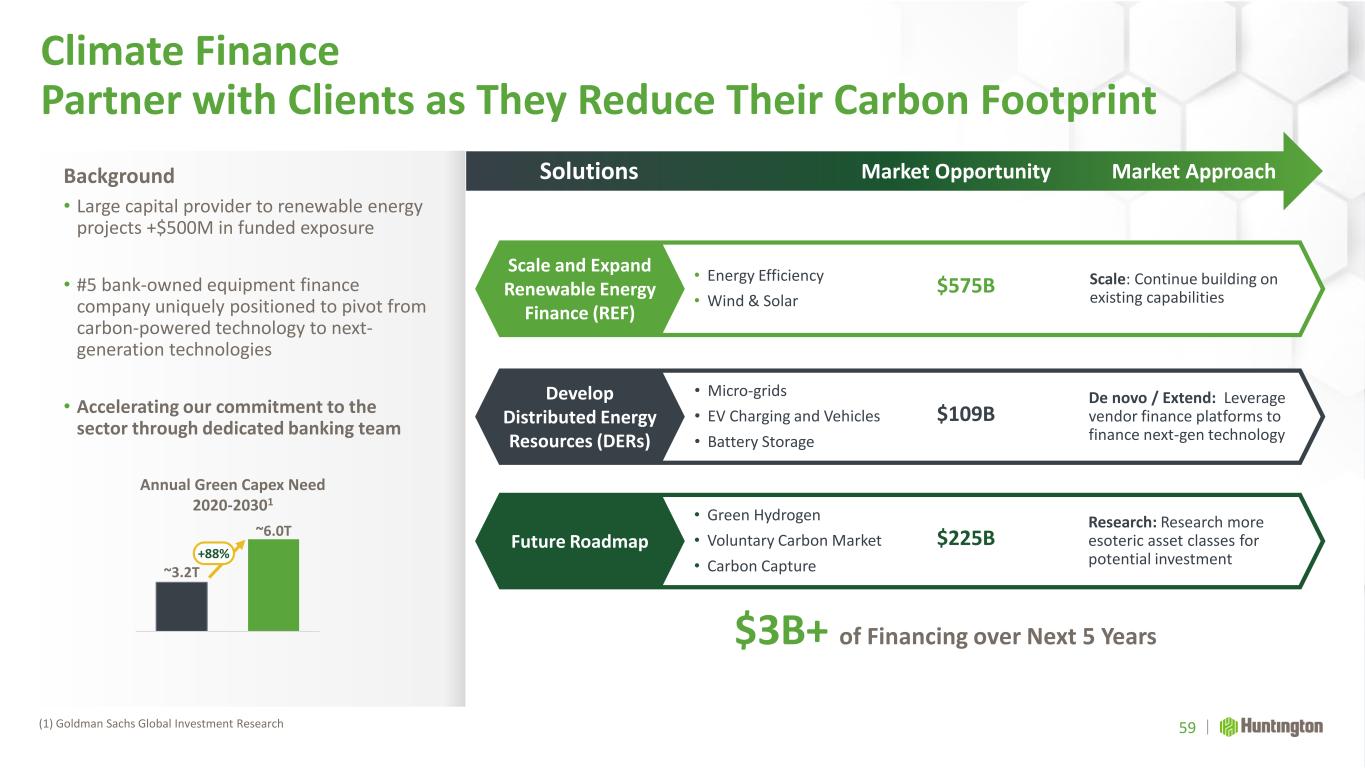Click the Micro-grids bullet
1365x768 pixels.
[x=746, y=390]
